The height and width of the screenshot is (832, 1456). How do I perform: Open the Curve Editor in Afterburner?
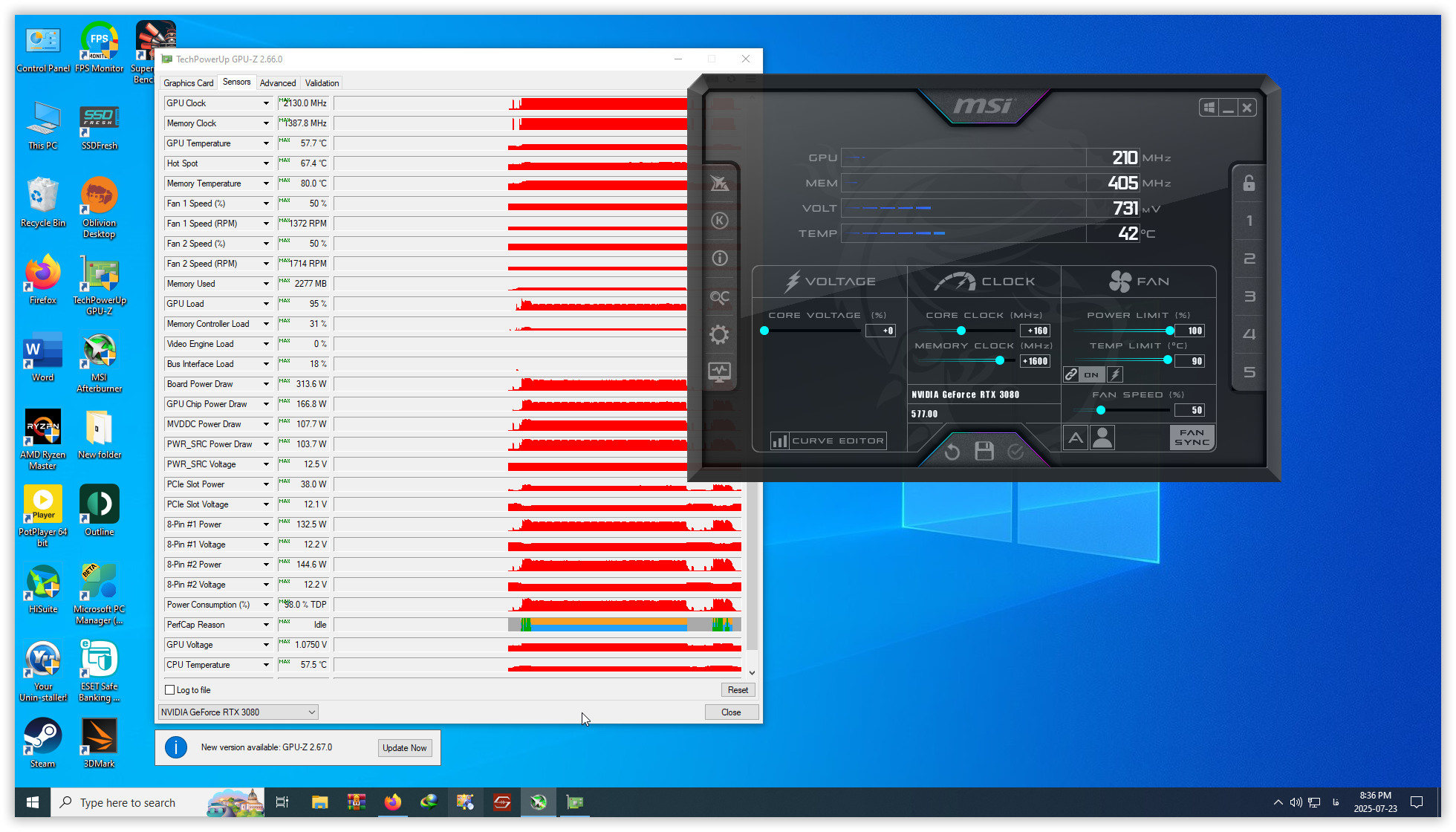coord(828,441)
